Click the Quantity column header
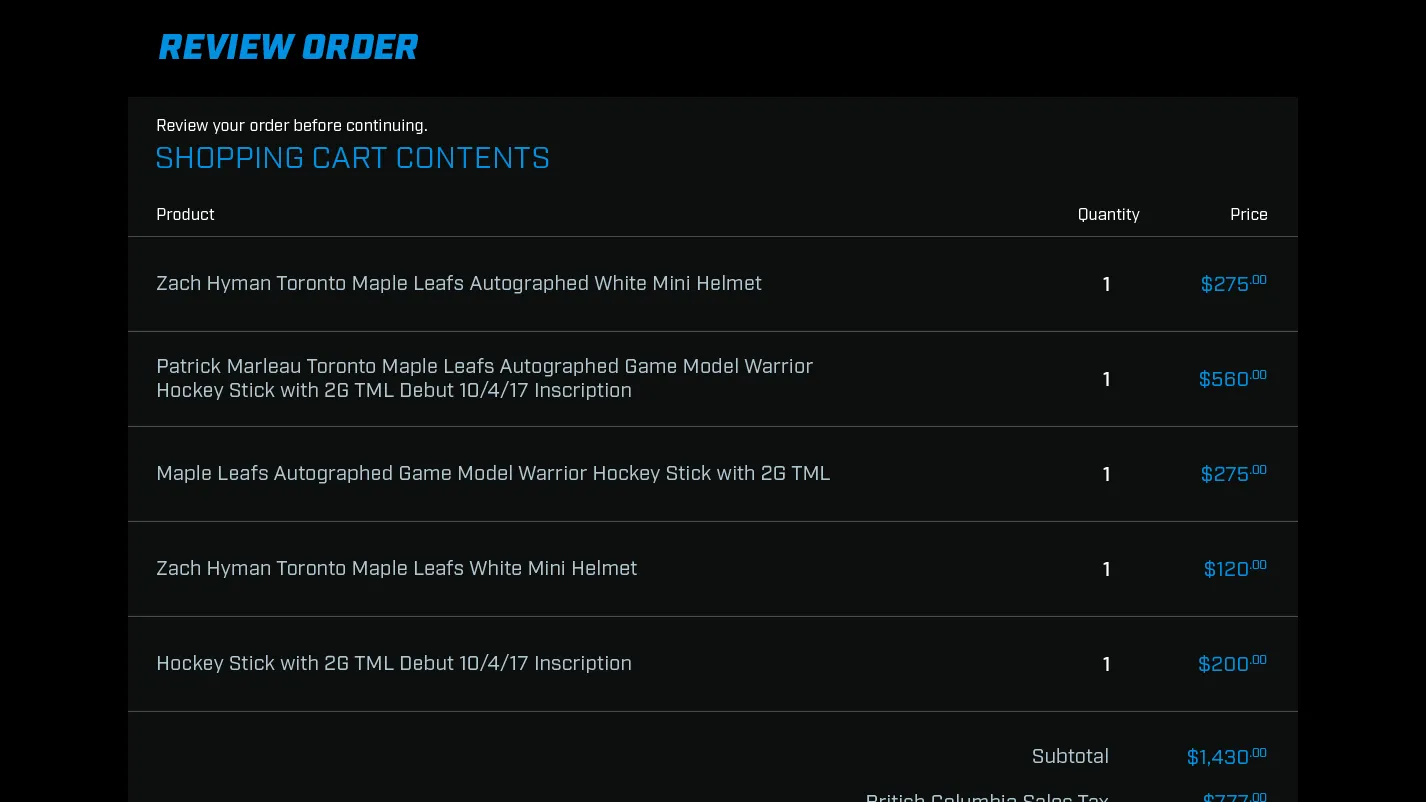The image size is (1426, 802). tap(1108, 214)
